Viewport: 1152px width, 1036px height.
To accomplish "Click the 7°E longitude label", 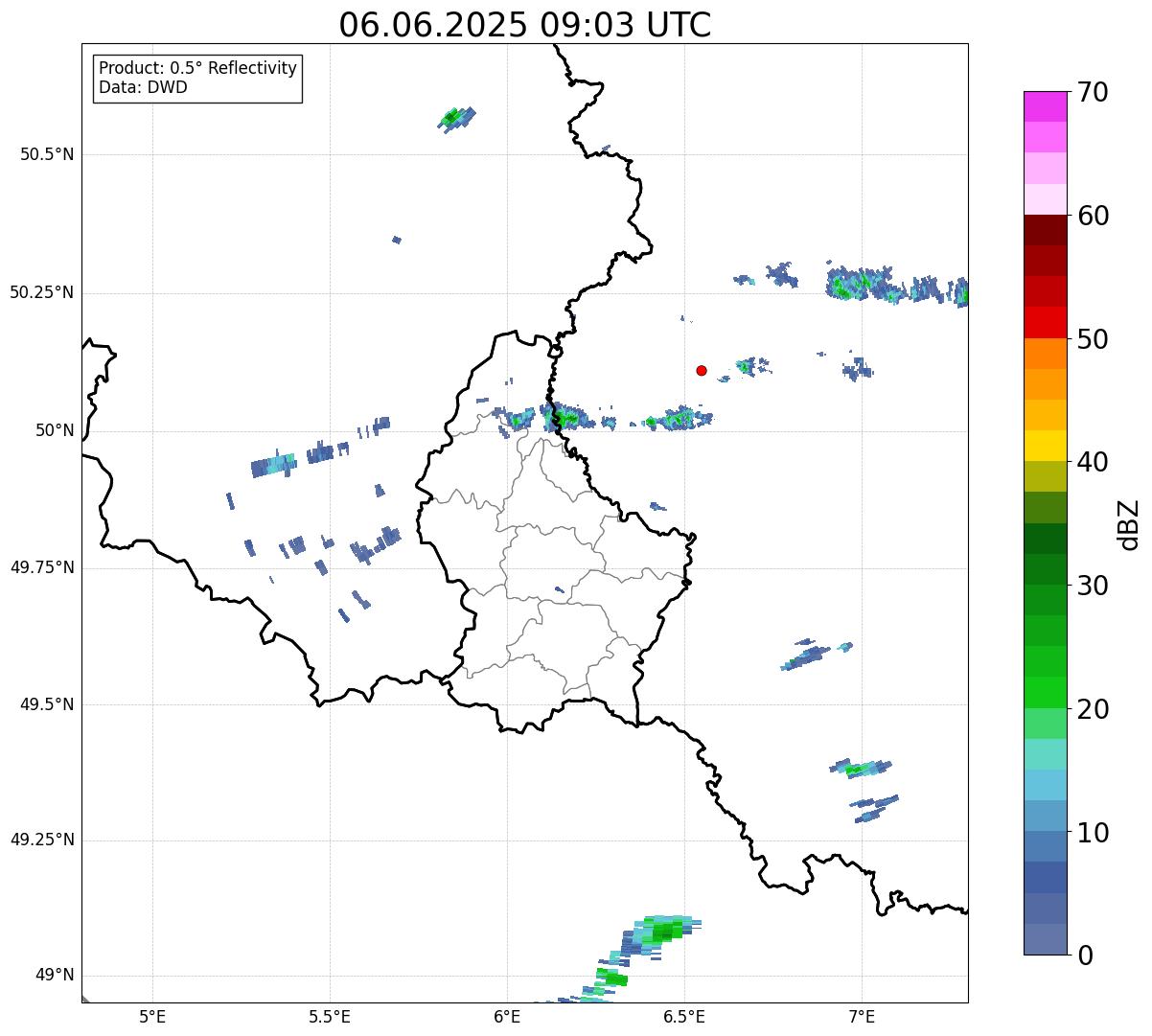I will point(862,1016).
